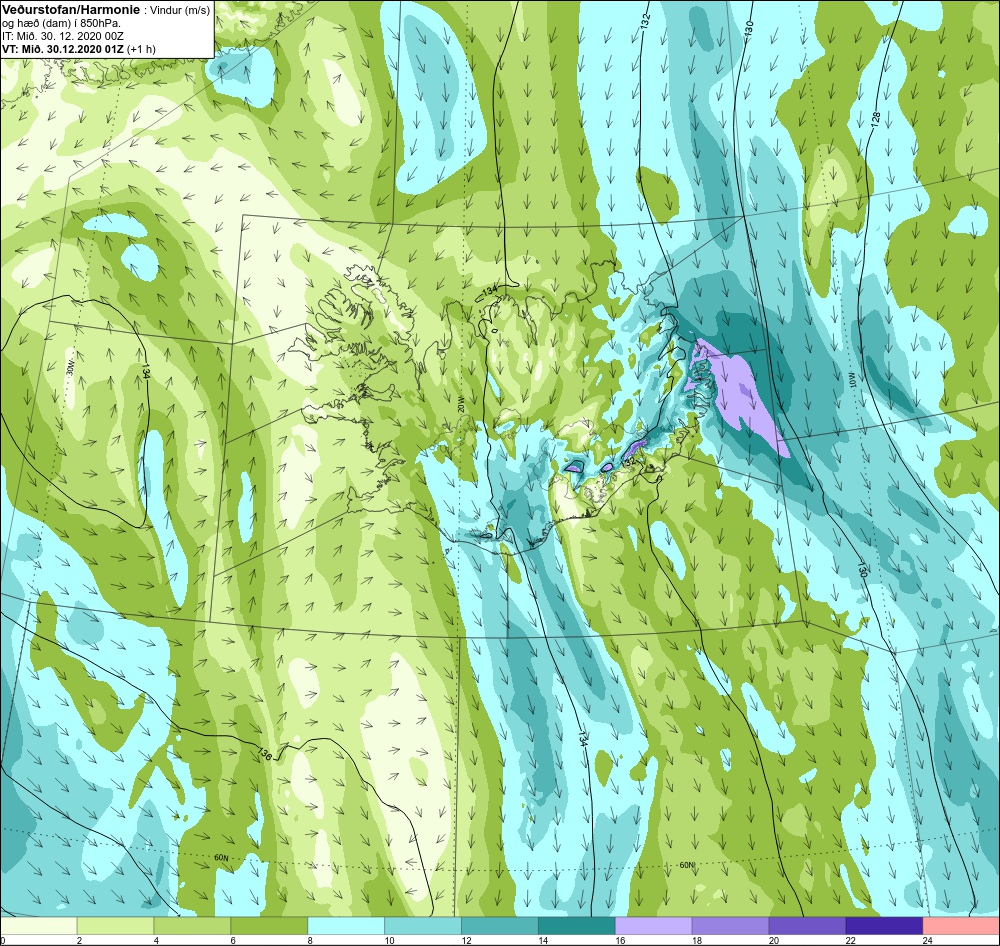Click the 20W longitude label
Viewport: 1000px width, 946px height.
pos(460,405)
